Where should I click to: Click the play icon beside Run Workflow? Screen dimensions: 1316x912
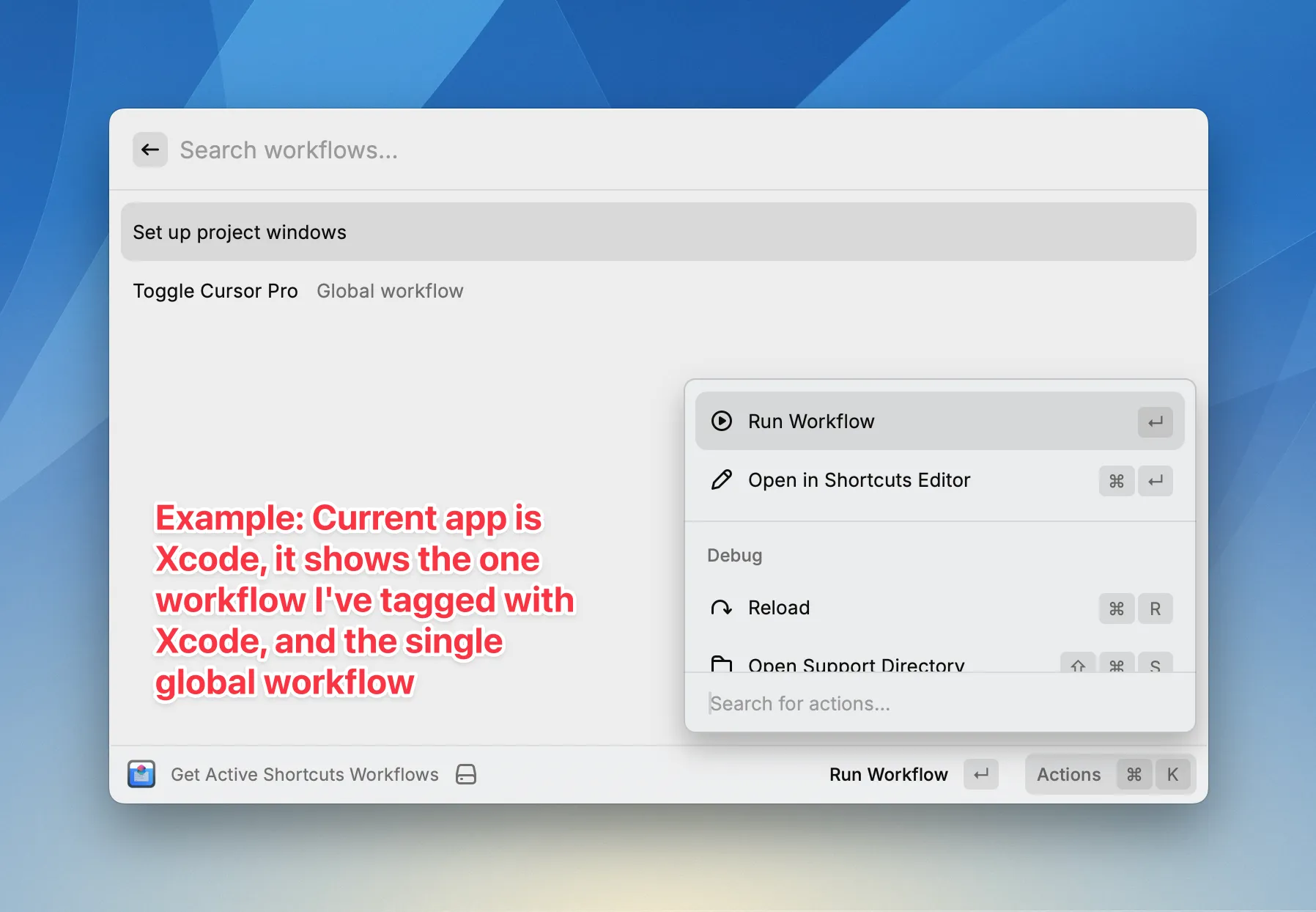(x=722, y=421)
